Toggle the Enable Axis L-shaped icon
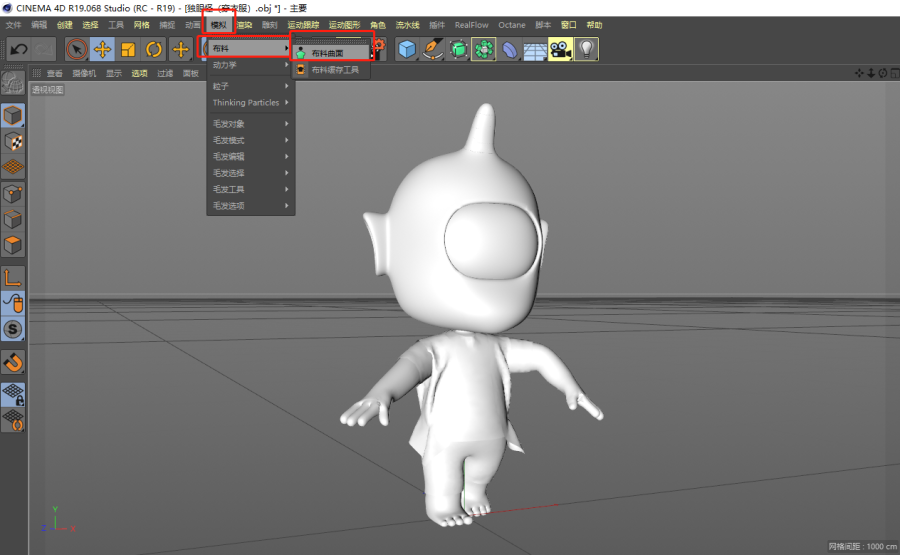 13,277
